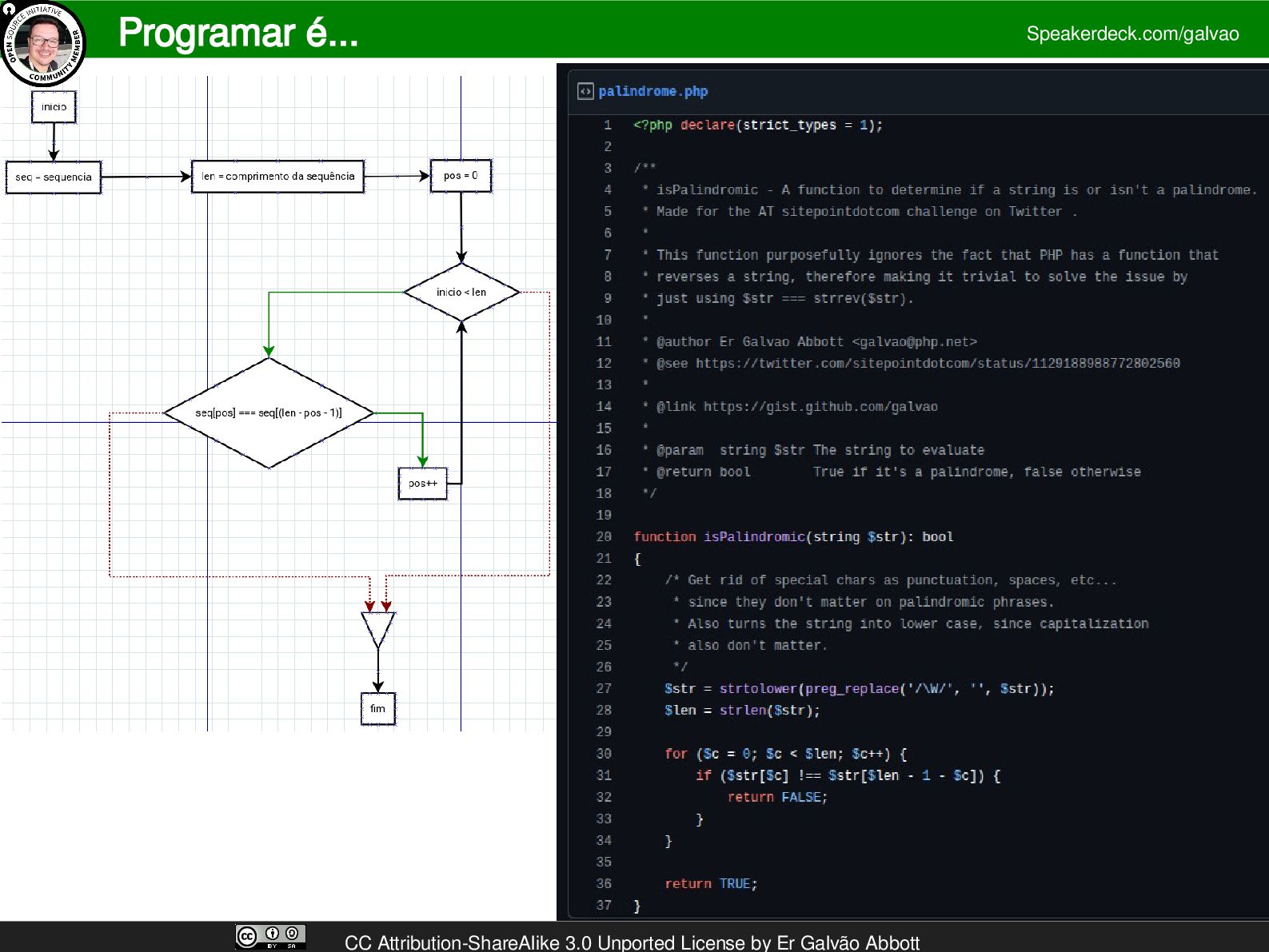Open the Speakerdeck.com/galvao link
The image size is (1269, 952).
point(1132,34)
